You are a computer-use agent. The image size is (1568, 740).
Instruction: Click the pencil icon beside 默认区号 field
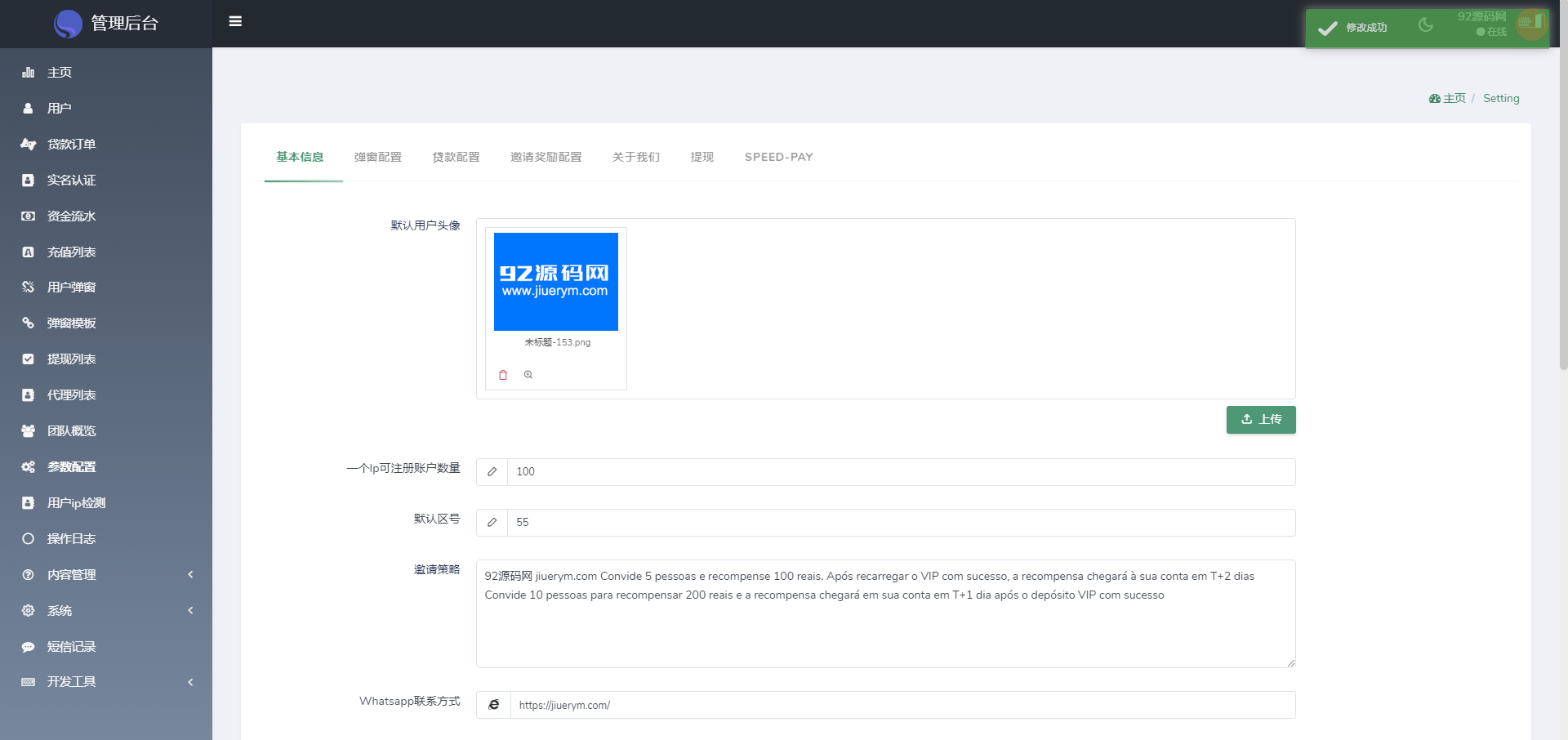tap(492, 523)
